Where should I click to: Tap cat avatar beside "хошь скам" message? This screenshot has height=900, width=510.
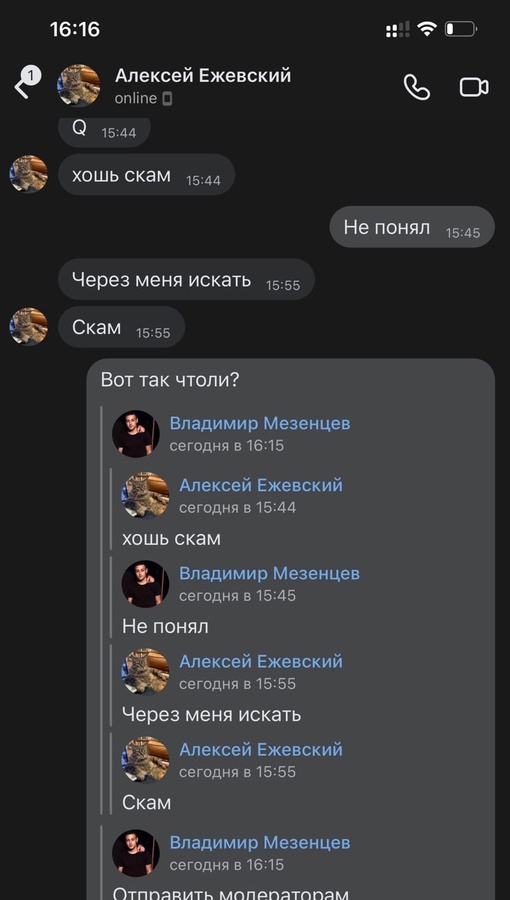29,174
